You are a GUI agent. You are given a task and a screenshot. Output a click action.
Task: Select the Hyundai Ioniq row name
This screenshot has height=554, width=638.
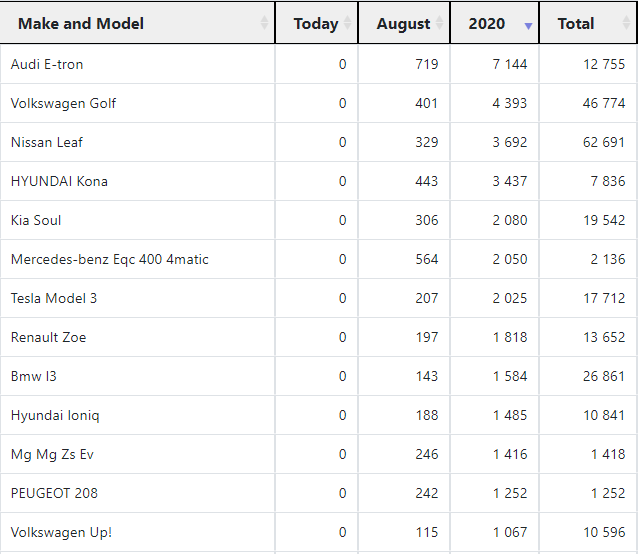(x=55, y=415)
